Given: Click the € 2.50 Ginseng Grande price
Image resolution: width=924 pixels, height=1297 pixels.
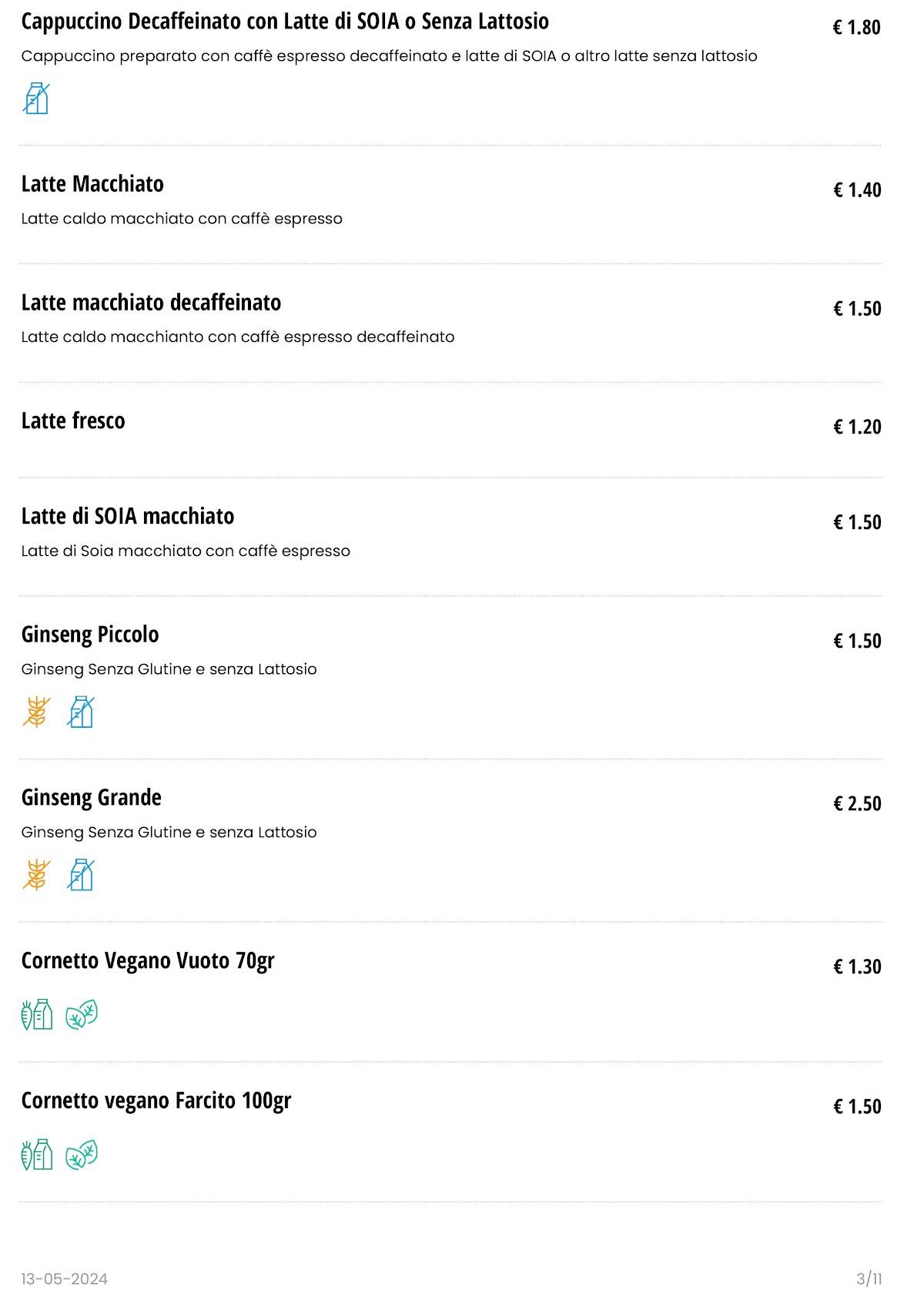Looking at the screenshot, I should [857, 804].
